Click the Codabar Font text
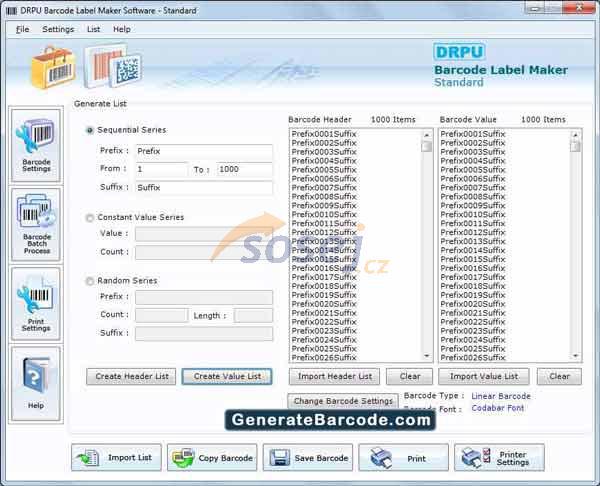 click(x=497, y=408)
